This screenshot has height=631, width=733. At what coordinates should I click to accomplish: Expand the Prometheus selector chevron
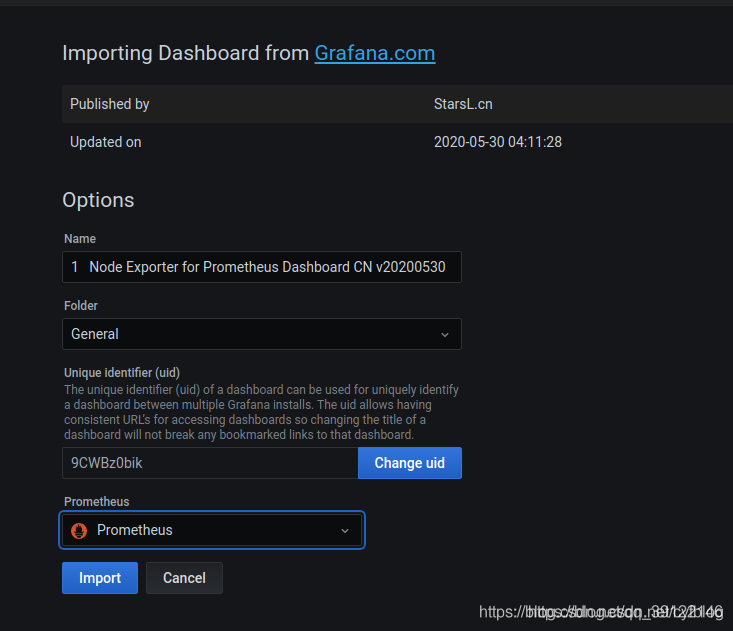(345, 531)
